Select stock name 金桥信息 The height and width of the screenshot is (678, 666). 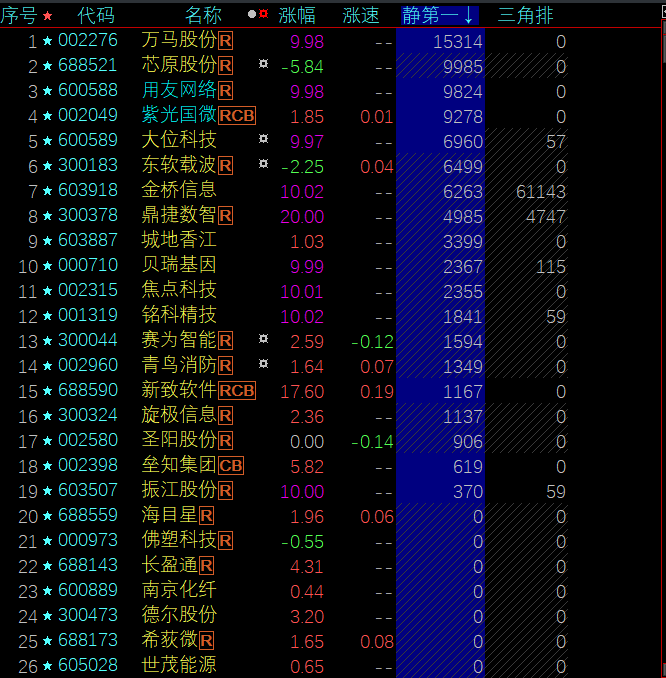point(179,190)
